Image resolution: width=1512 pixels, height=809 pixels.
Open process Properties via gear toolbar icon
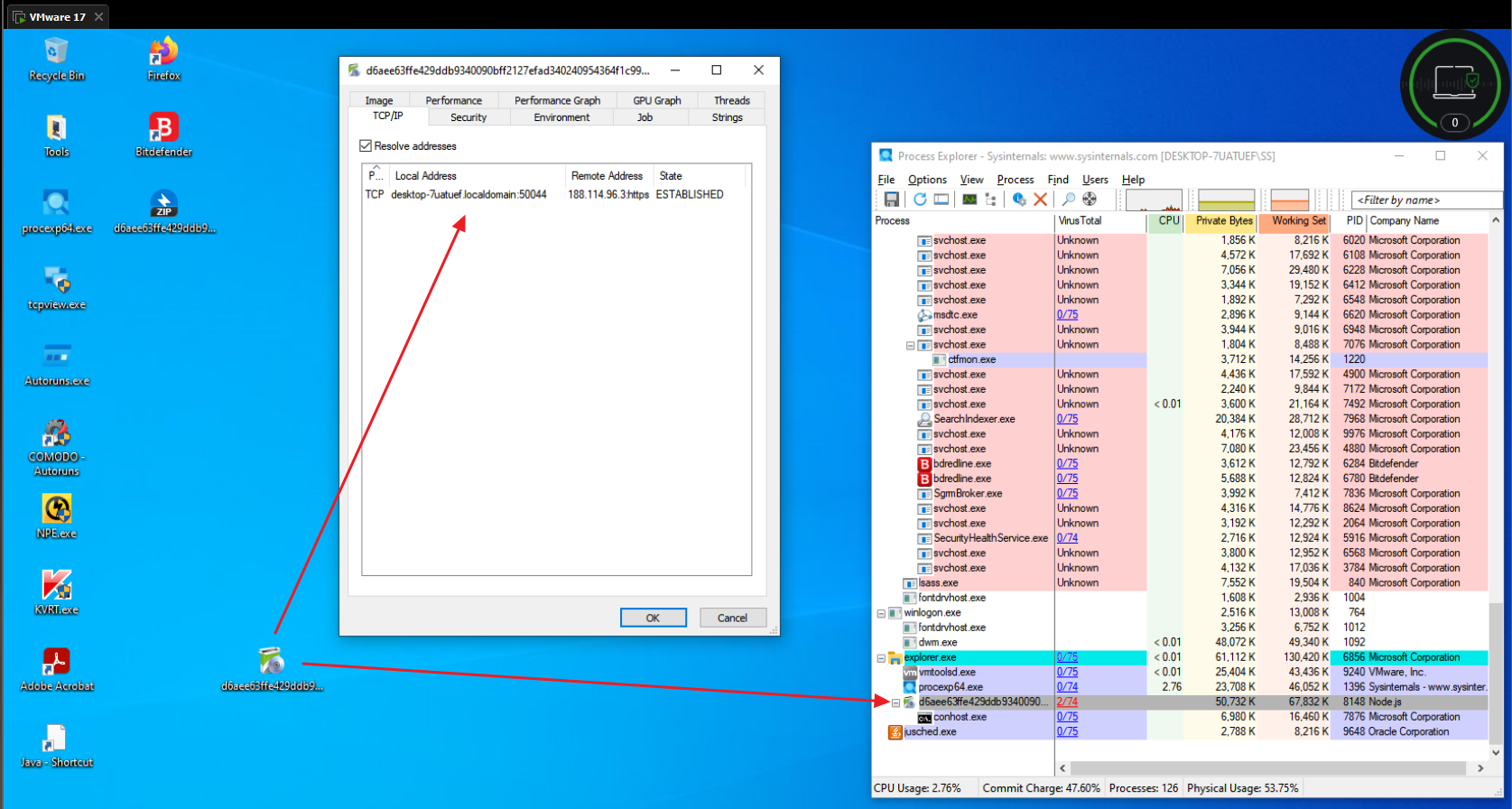pyautogui.click(x=1019, y=200)
